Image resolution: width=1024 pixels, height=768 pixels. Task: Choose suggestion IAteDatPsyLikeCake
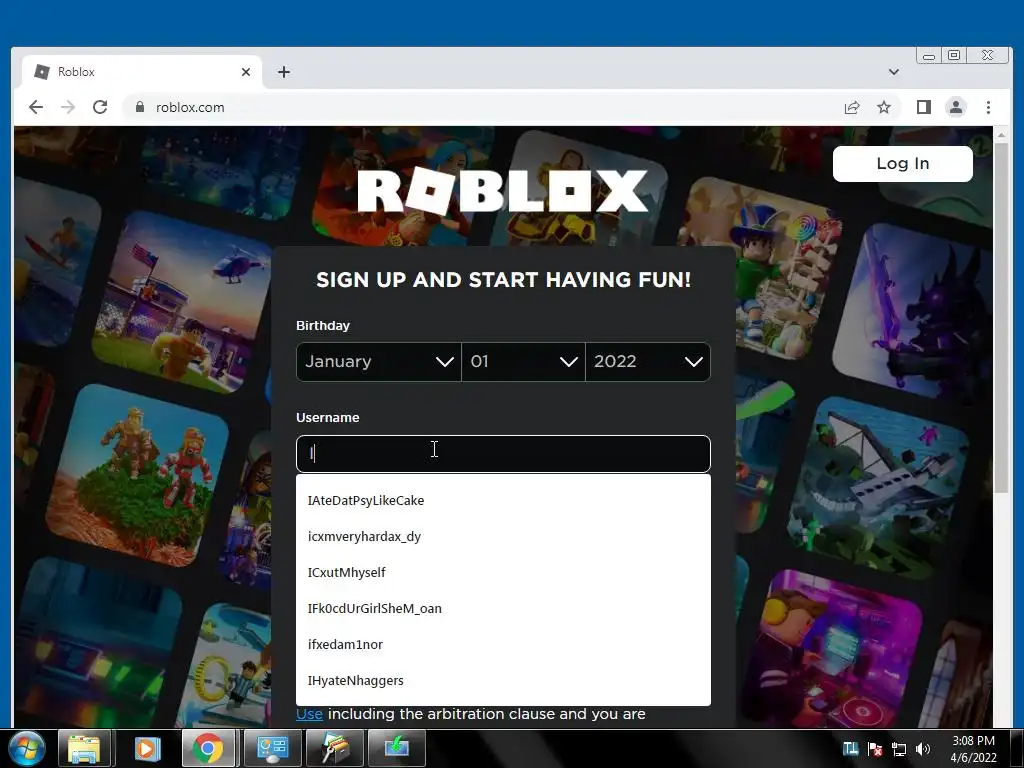tap(503, 500)
